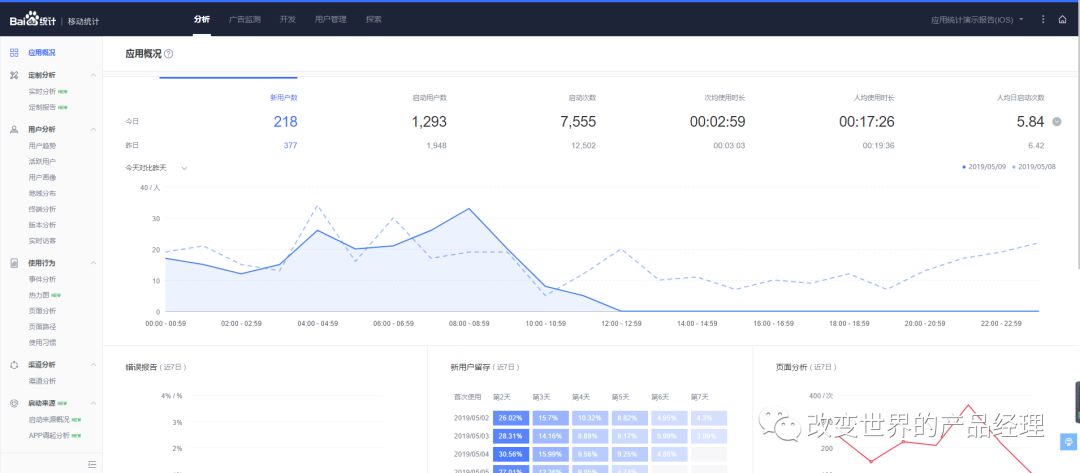This screenshot has height=473, width=1080.
Task: Click the help icon beside 应用概况 title
Action: coord(168,55)
